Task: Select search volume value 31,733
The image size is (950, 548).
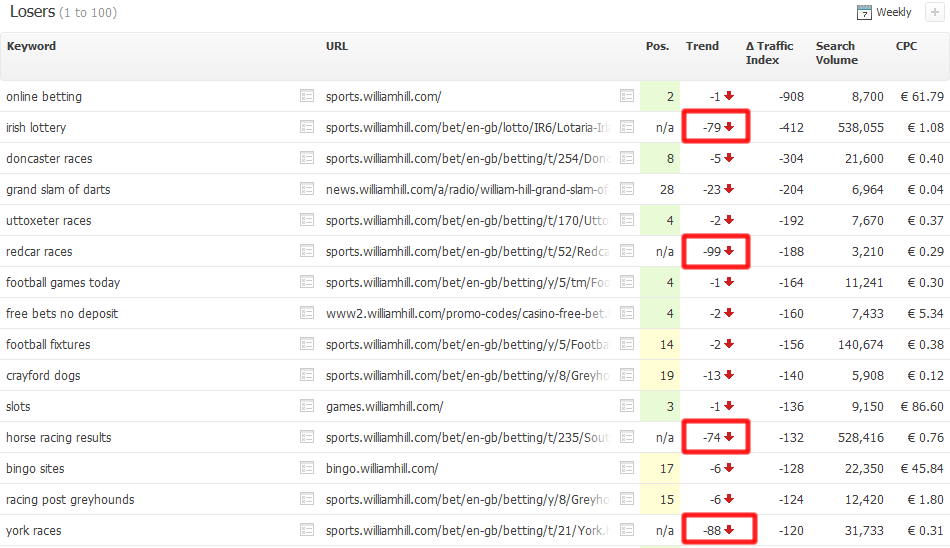Action: (x=864, y=530)
